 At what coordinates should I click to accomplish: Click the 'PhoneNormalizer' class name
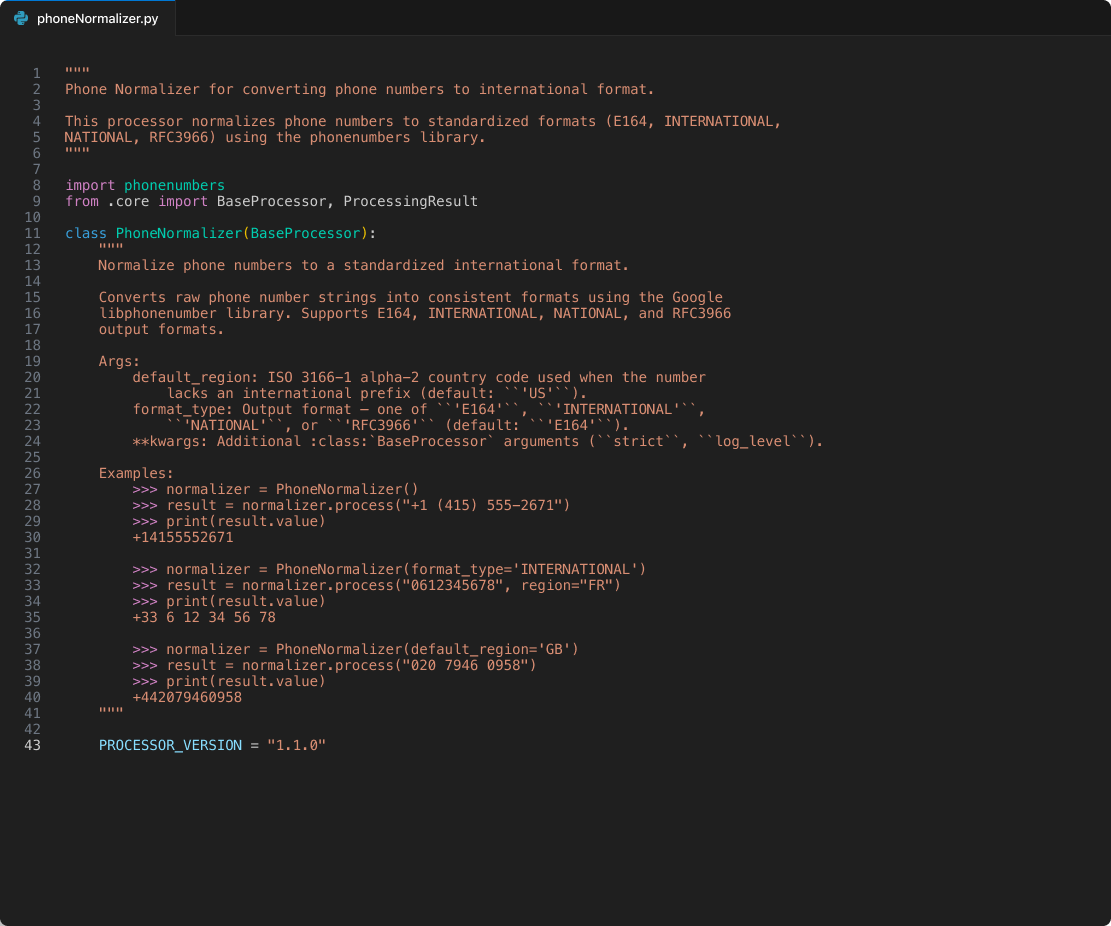point(179,233)
